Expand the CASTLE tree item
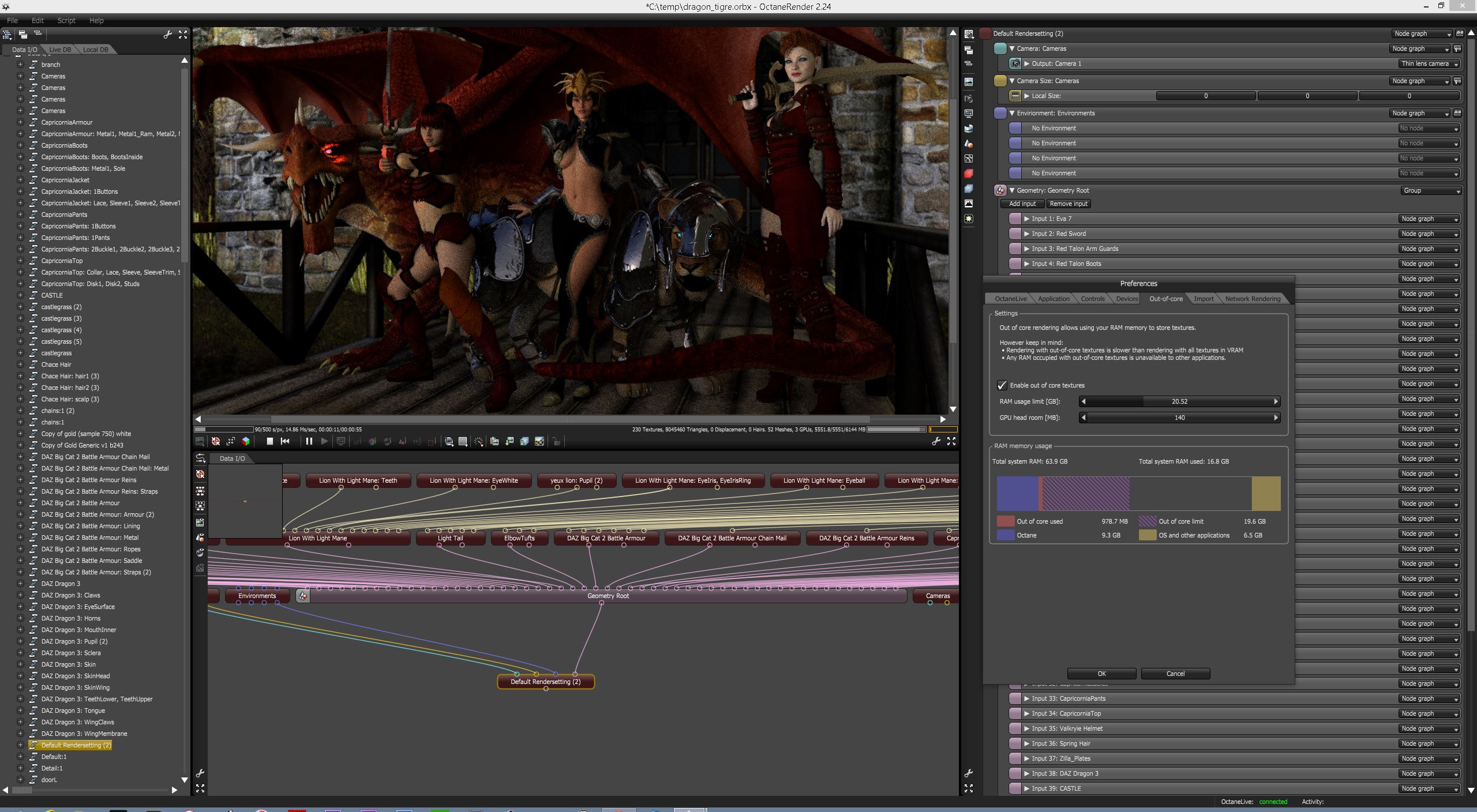 point(20,295)
